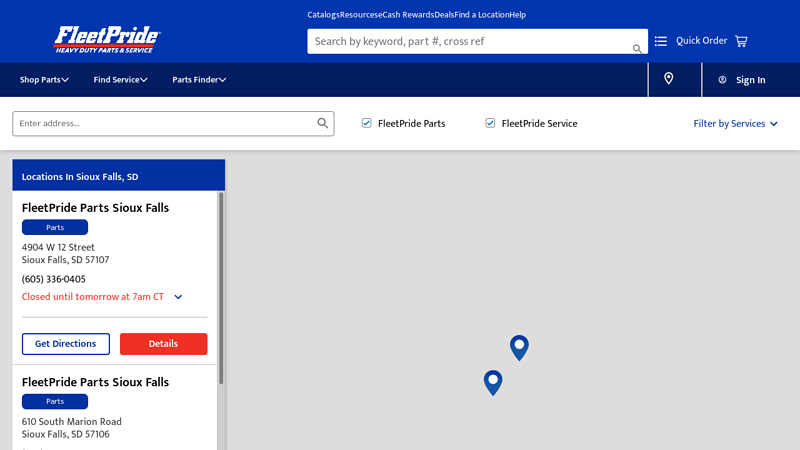Image resolution: width=800 pixels, height=450 pixels.
Task: Focus the Enter address input field
Action: [165, 123]
